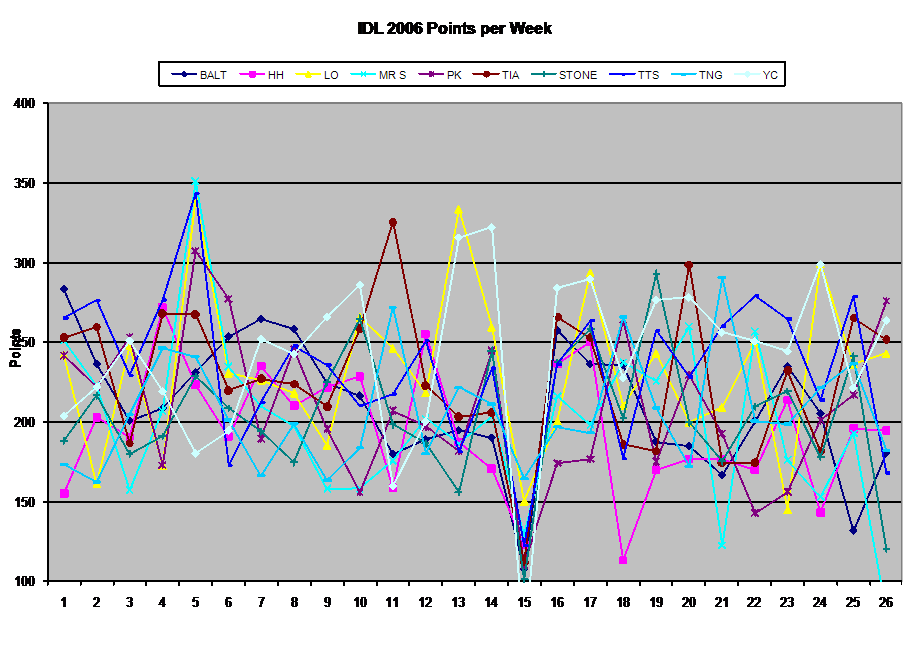The image size is (920, 671).
Task: Select the dark red TIA peak marker at week 11
Action: point(393,222)
